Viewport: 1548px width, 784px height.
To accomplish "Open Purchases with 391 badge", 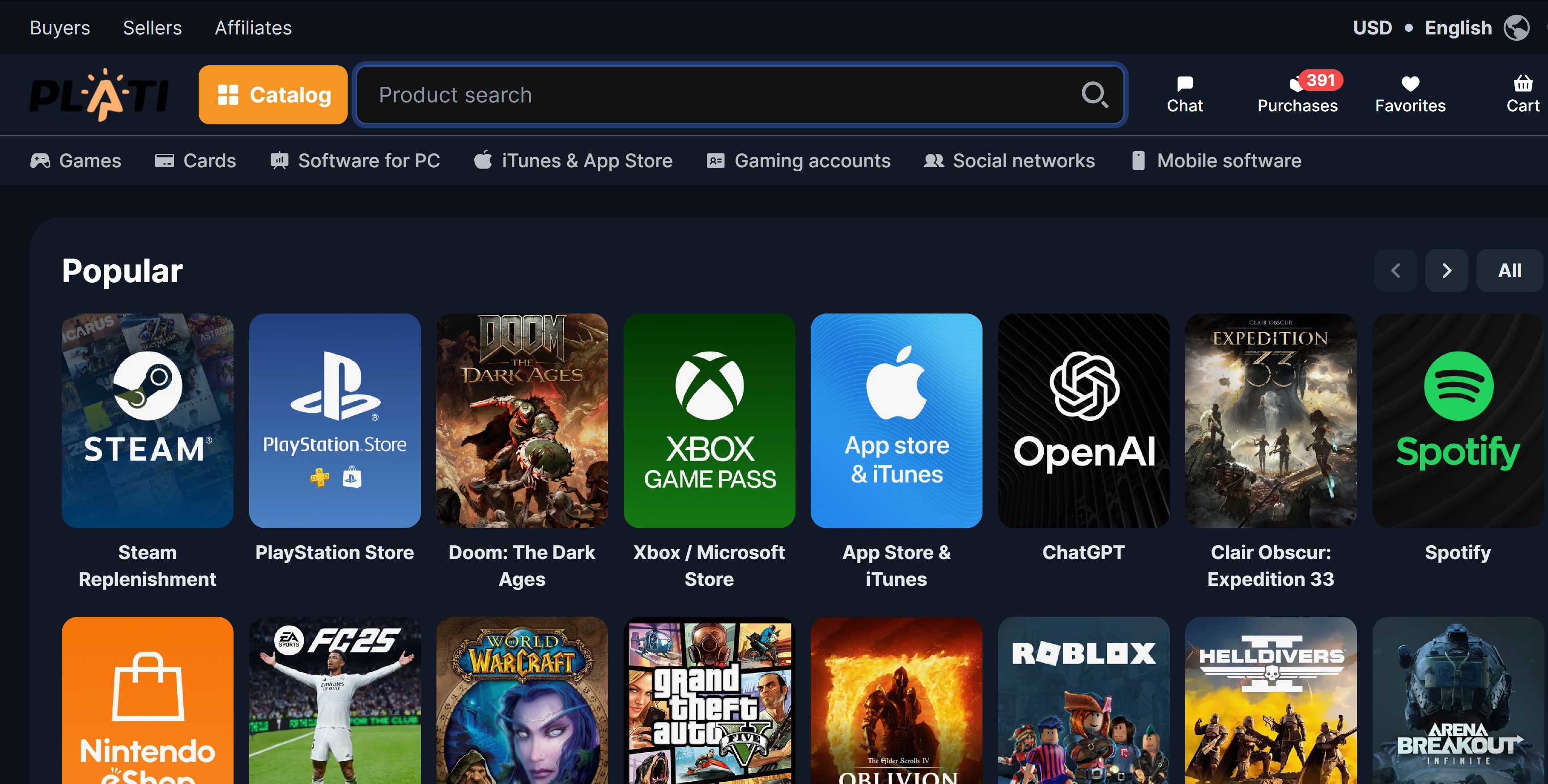I will pyautogui.click(x=1297, y=94).
